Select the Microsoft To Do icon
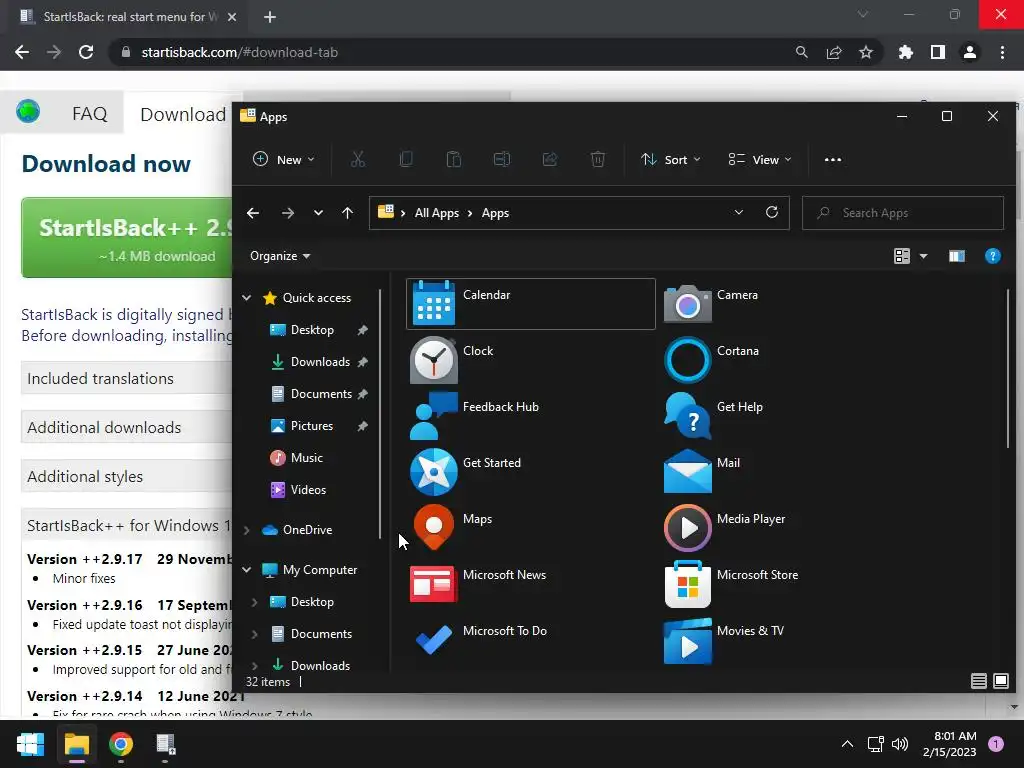 434,639
